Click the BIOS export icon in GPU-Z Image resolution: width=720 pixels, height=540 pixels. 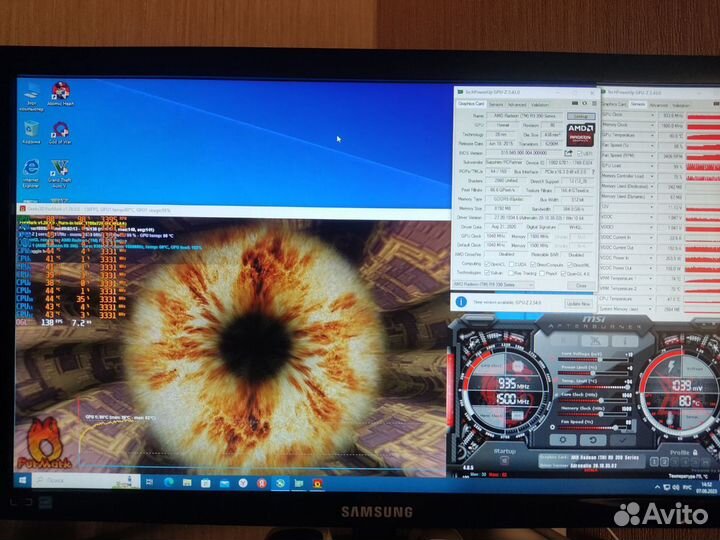point(568,153)
